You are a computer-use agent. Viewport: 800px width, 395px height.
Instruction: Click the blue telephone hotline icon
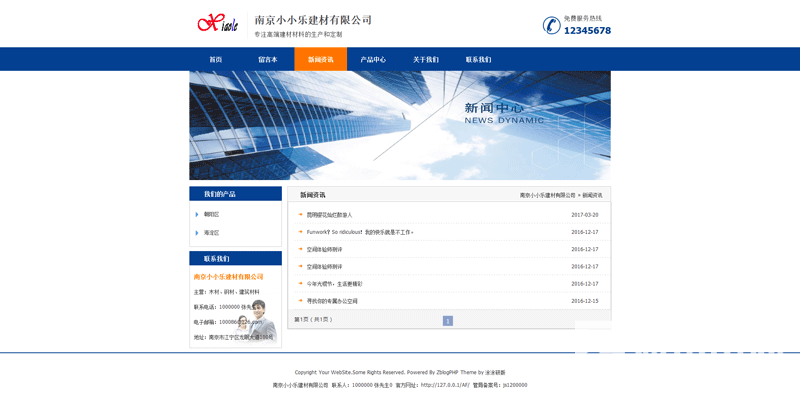(x=552, y=25)
